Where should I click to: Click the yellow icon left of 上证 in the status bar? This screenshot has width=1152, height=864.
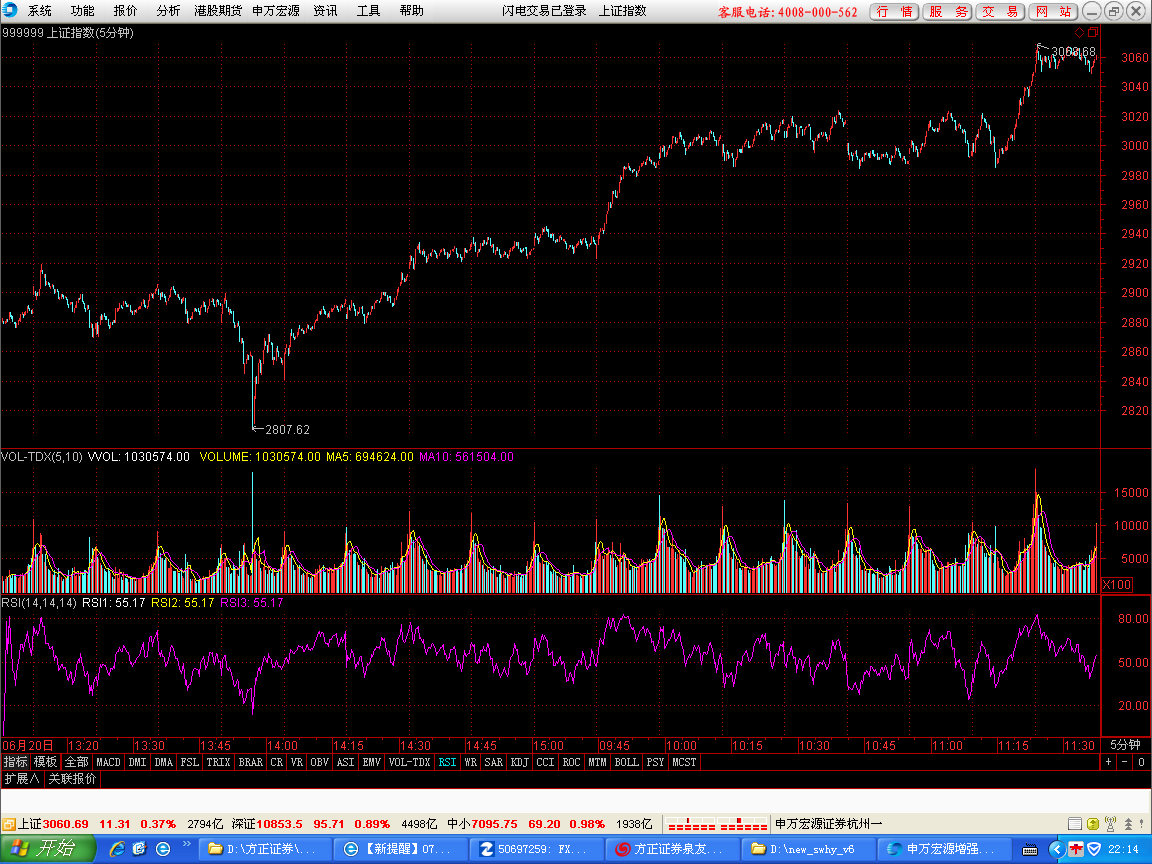click(x=8, y=824)
